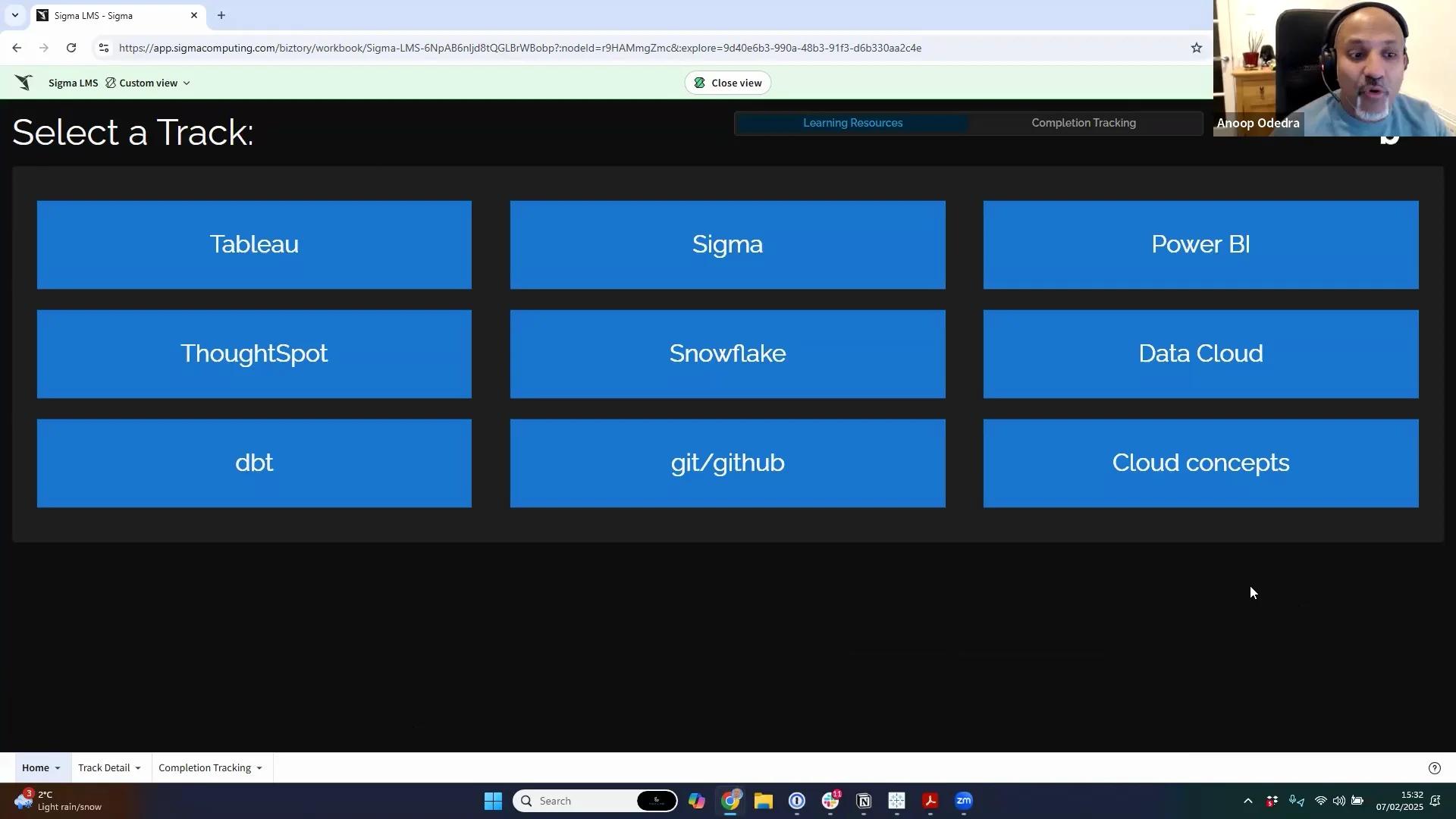Switch to the Learning Resources tab
This screenshot has height=819, width=1456.
852,123
